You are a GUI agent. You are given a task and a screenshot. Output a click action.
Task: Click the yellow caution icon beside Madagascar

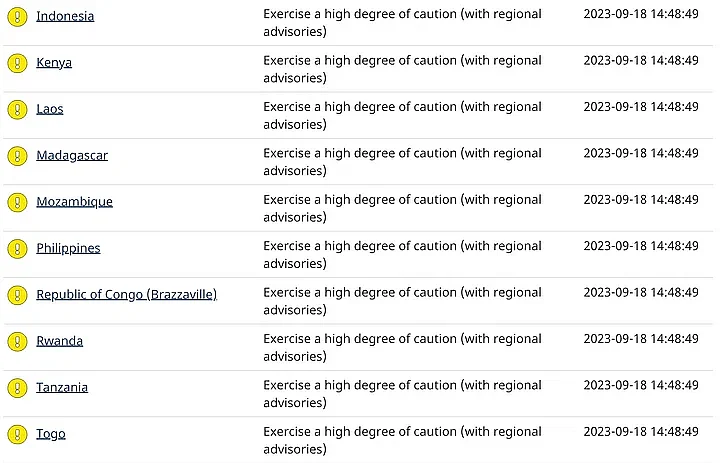[x=17, y=156]
